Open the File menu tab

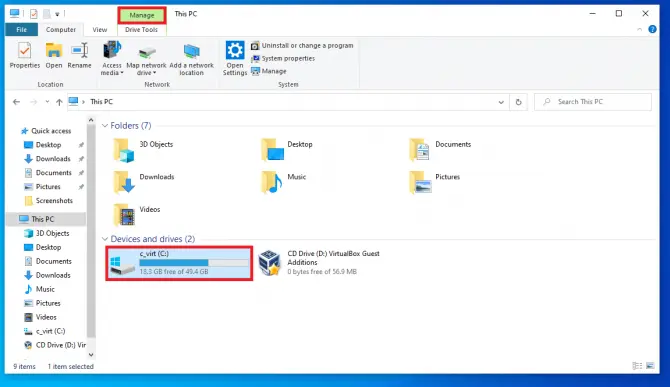[x=21, y=29]
